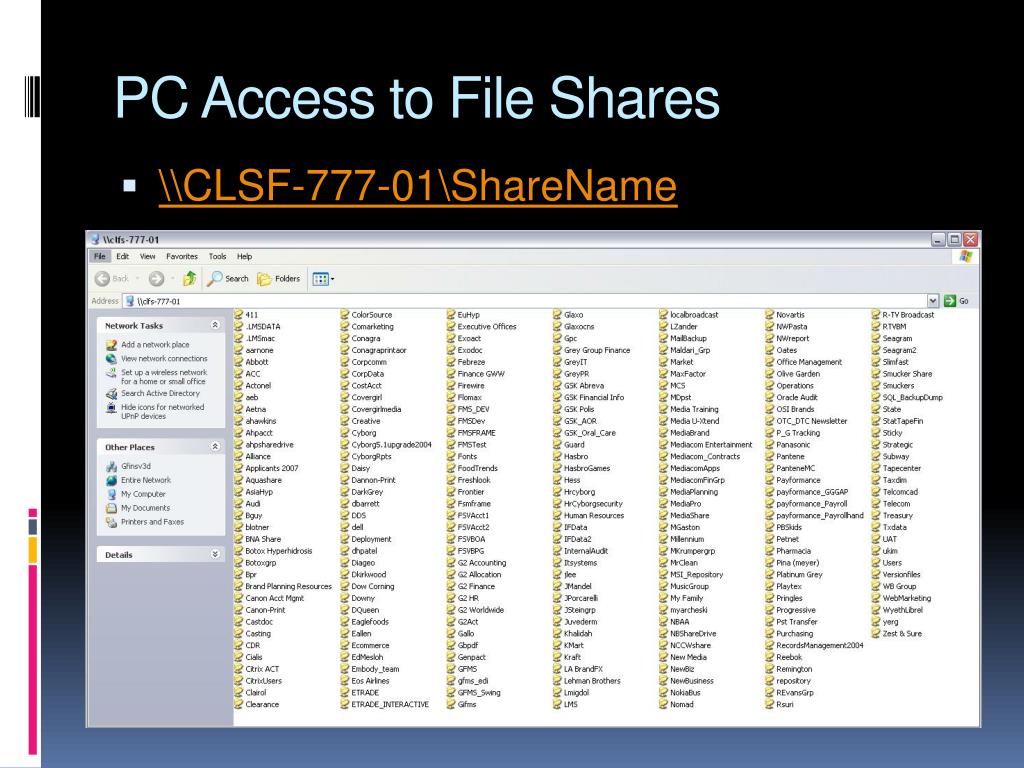Open Printers and Faxes link
1024x768 pixels.
tap(152, 522)
